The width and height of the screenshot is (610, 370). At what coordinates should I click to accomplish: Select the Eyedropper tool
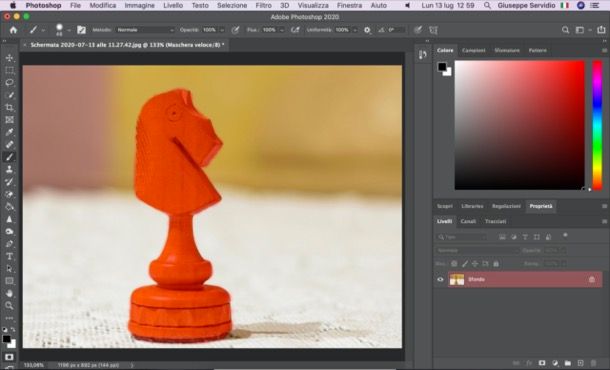point(9,132)
